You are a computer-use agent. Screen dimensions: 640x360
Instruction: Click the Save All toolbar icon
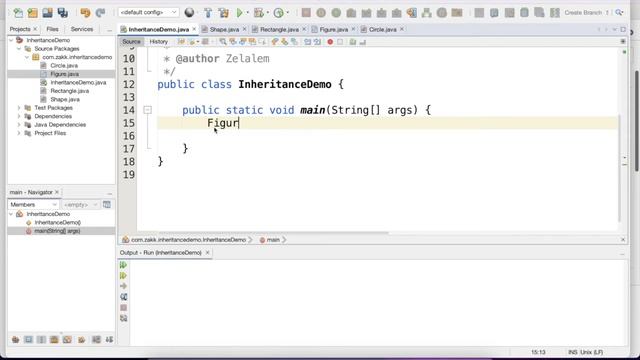pyautogui.click(x=62, y=13)
